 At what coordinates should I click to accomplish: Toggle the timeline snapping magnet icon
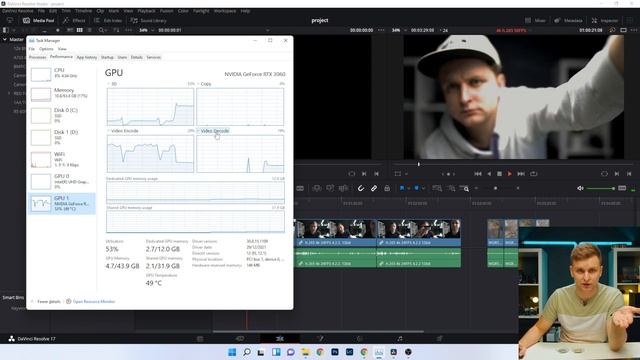click(361, 188)
